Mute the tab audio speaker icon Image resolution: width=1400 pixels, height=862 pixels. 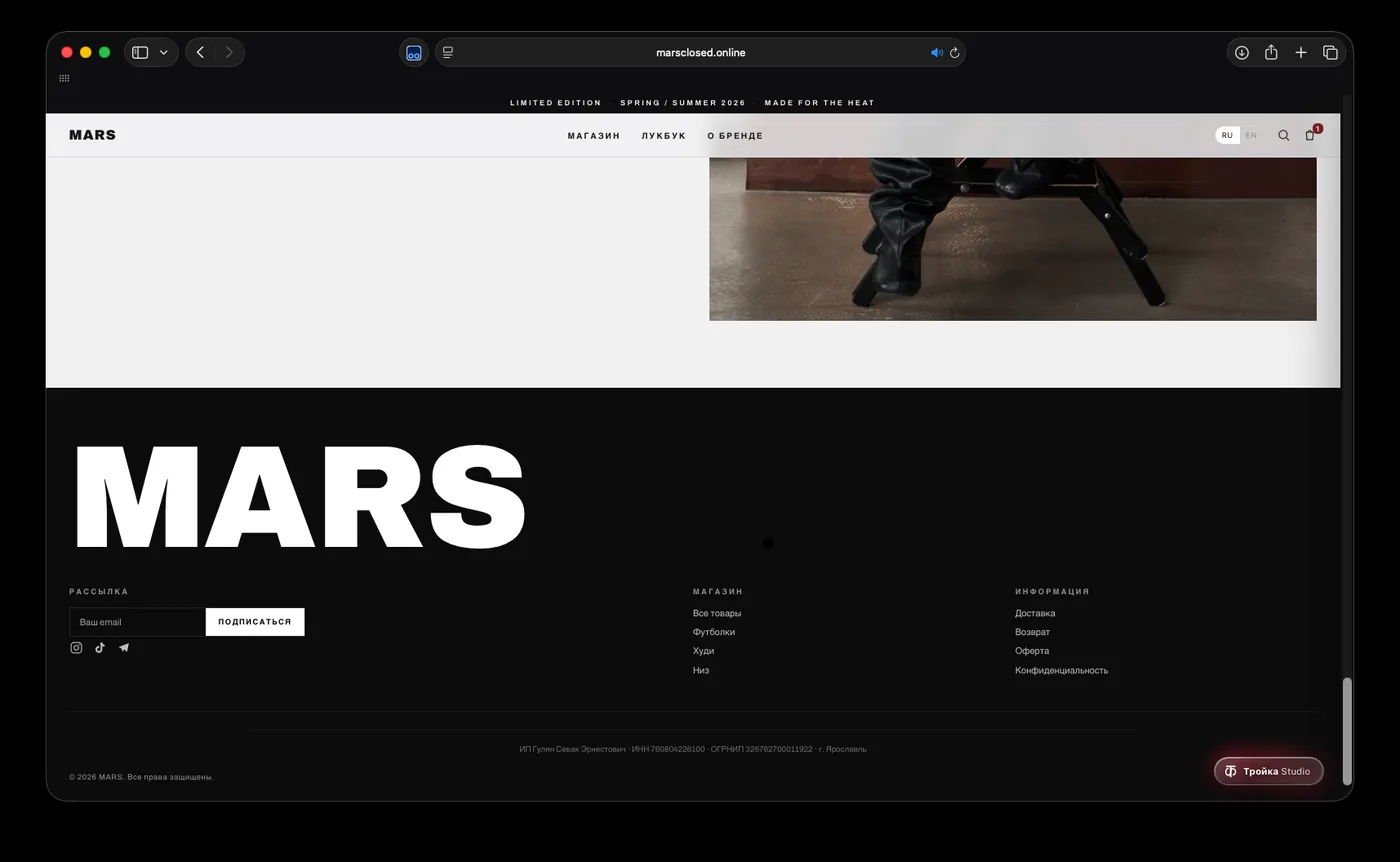pos(936,52)
